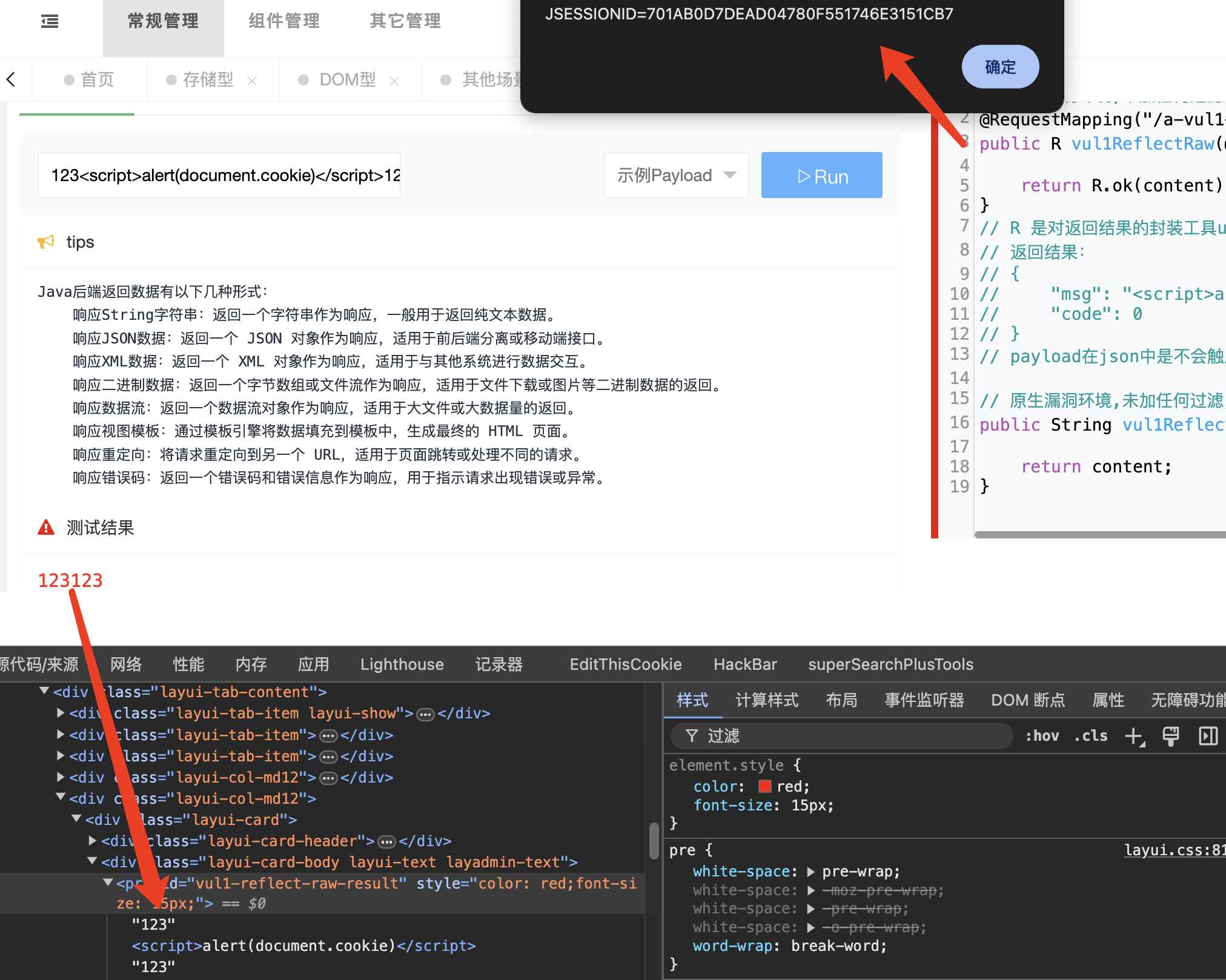Collapse the second layui-col-md12 div
This screenshot has width=1226, height=980.
60,797
